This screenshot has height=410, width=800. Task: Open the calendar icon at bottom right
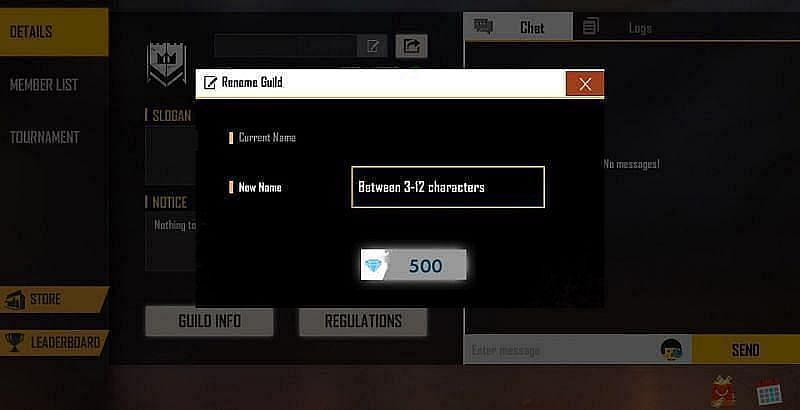(769, 393)
